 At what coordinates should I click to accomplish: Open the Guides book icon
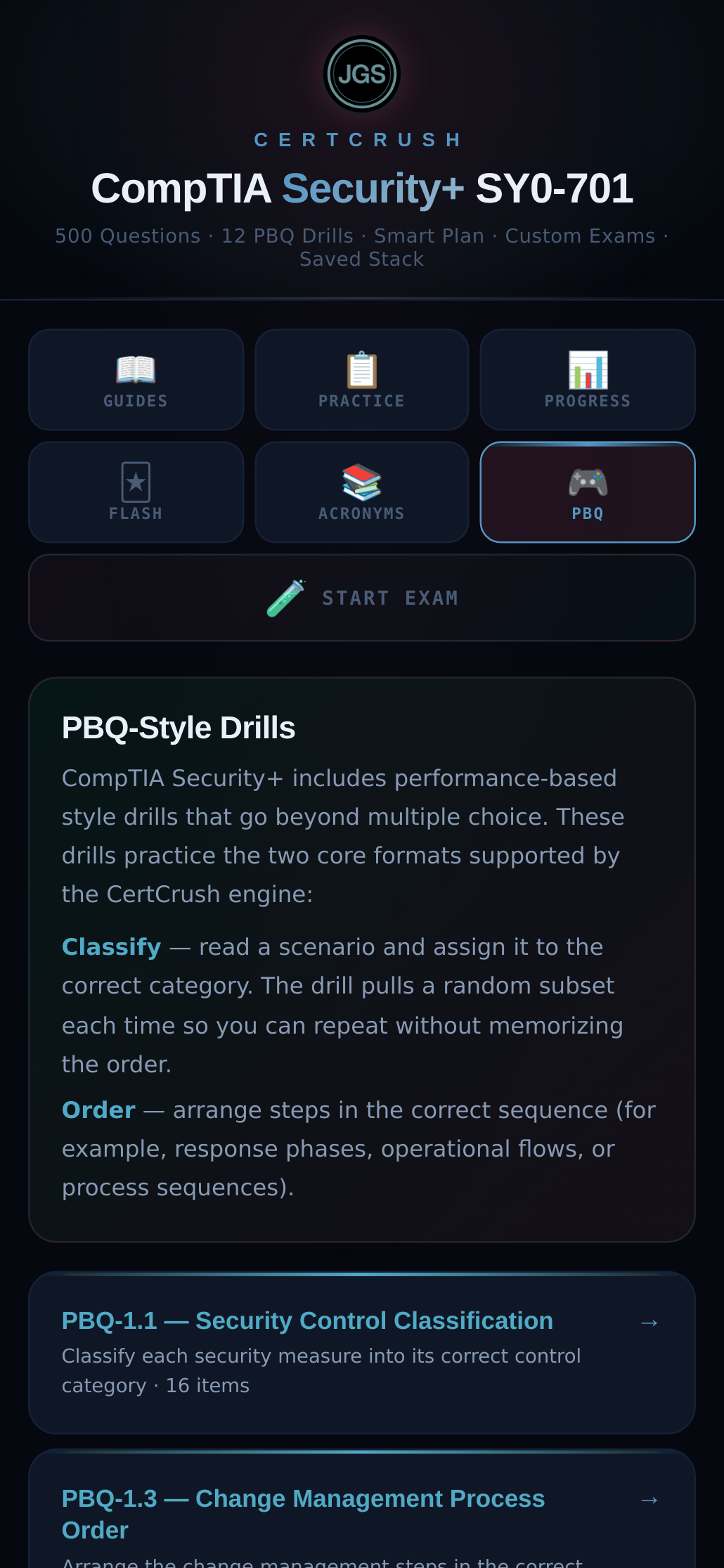click(136, 369)
